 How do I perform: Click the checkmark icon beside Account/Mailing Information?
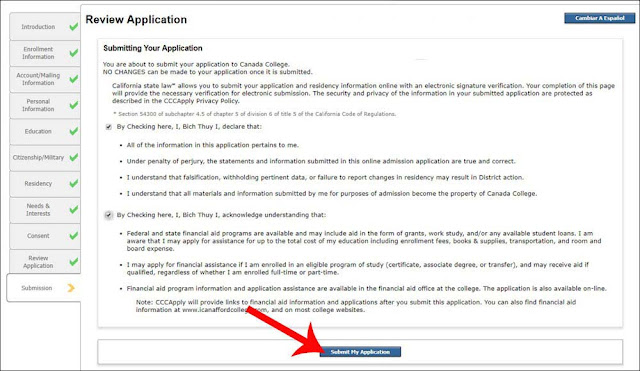73,79
